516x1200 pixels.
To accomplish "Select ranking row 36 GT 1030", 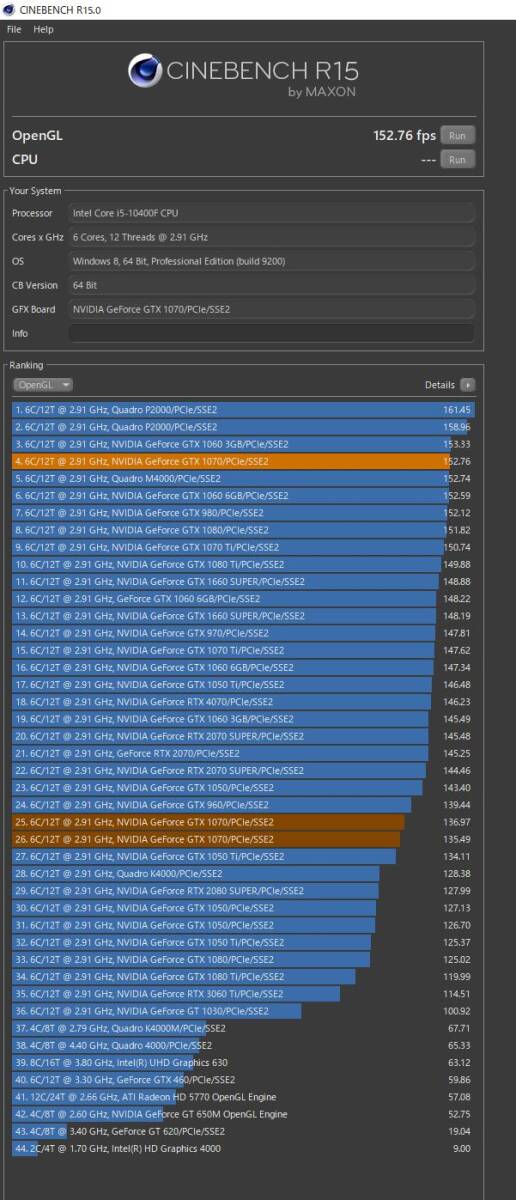I will coord(243,1011).
